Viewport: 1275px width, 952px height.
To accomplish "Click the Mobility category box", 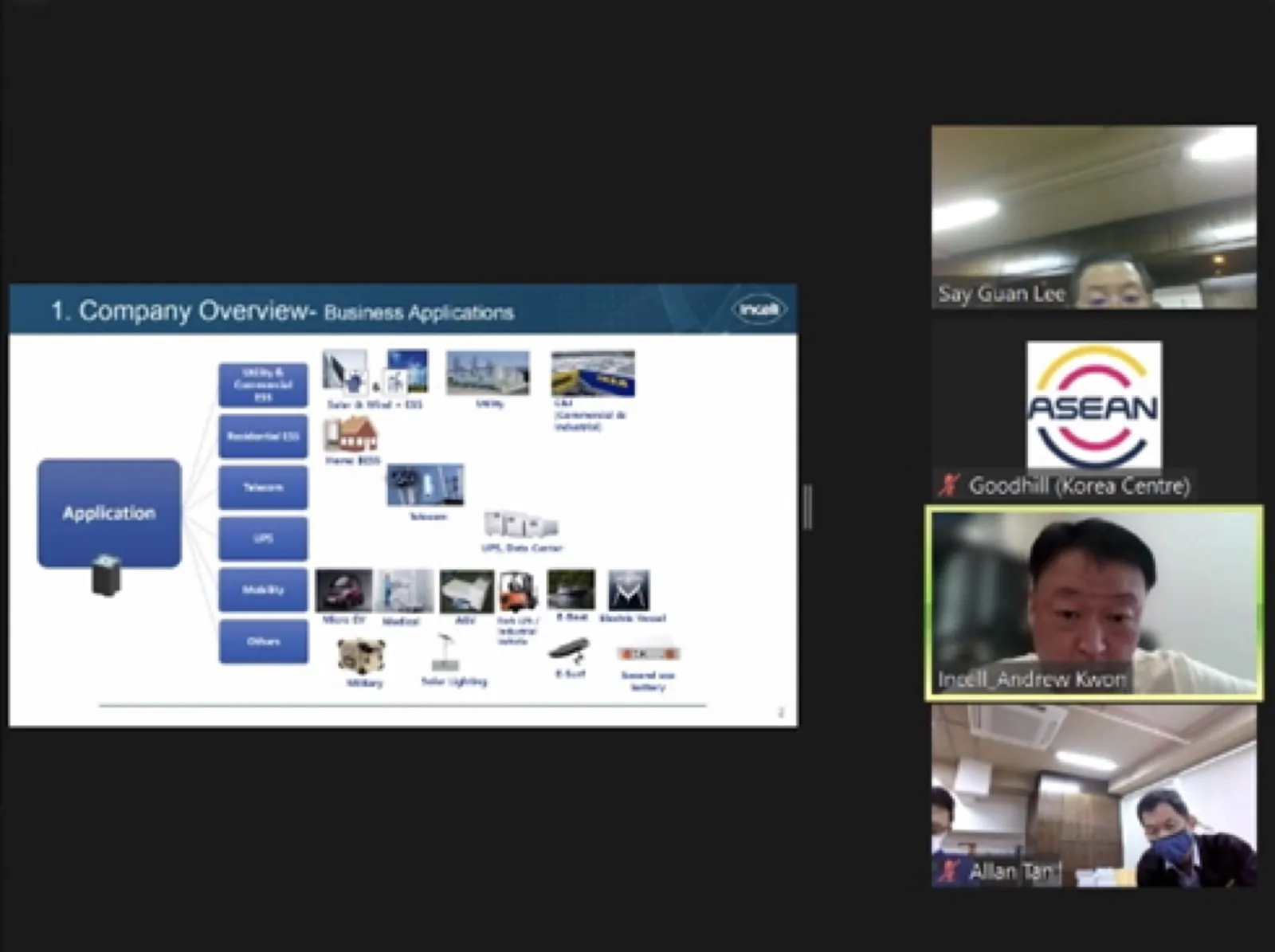I will [x=263, y=590].
